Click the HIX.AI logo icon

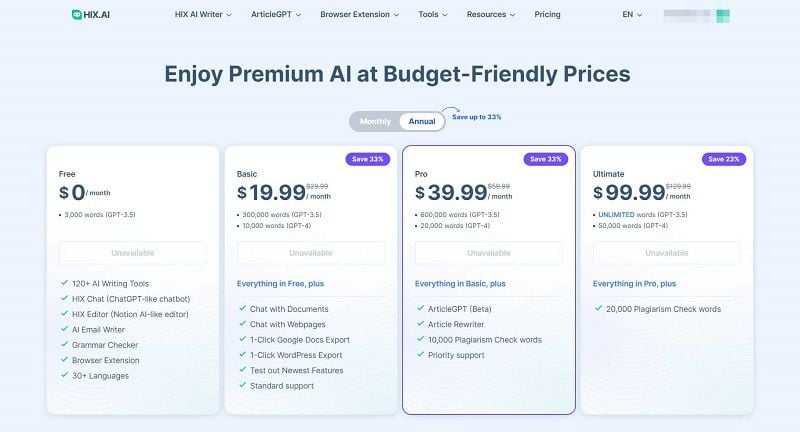coord(77,15)
